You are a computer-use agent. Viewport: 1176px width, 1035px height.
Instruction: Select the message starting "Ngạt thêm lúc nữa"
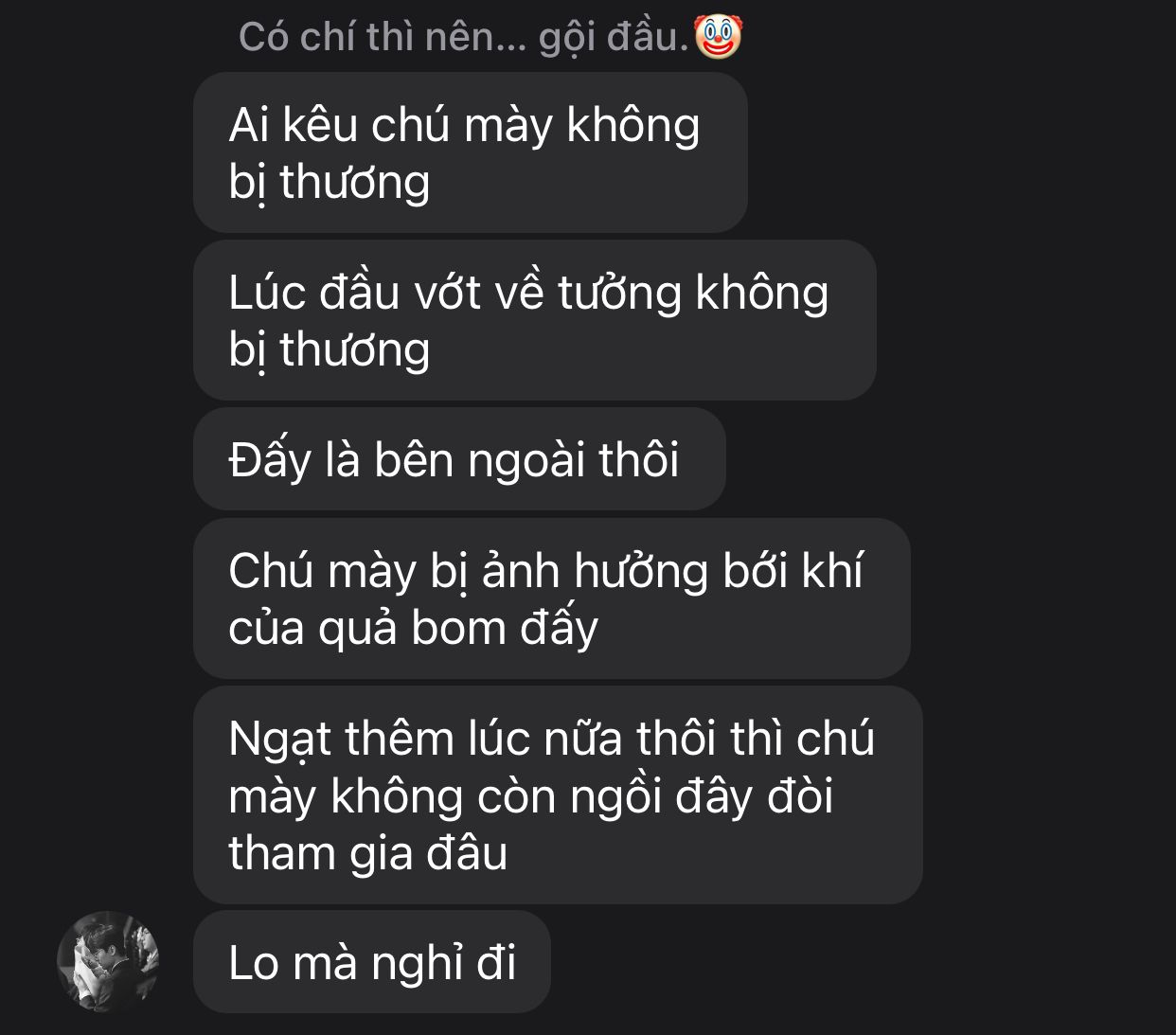tap(558, 794)
